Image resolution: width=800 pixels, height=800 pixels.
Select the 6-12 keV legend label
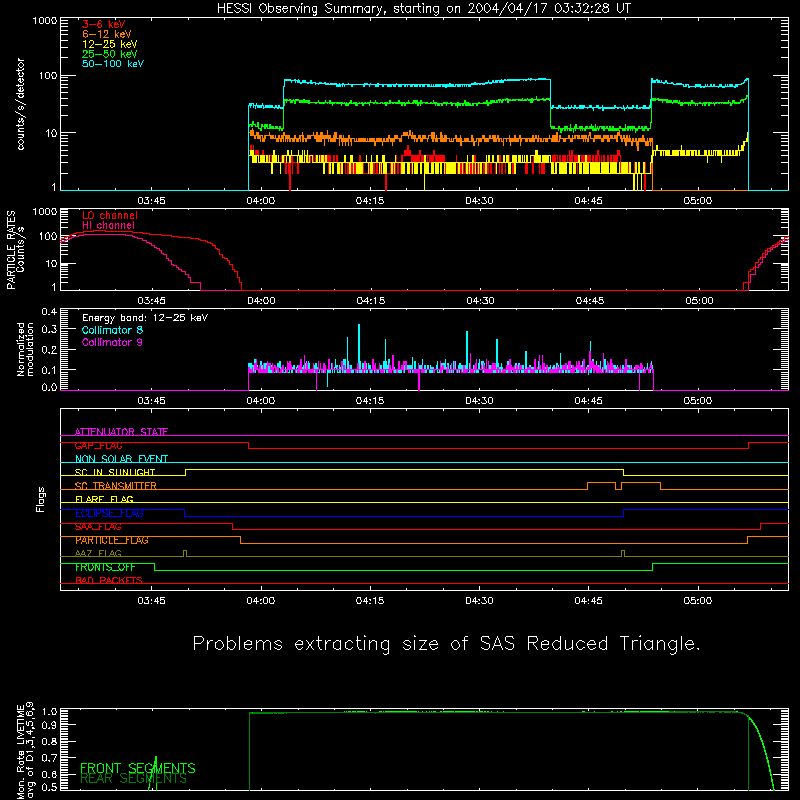[x=107, y=34]
